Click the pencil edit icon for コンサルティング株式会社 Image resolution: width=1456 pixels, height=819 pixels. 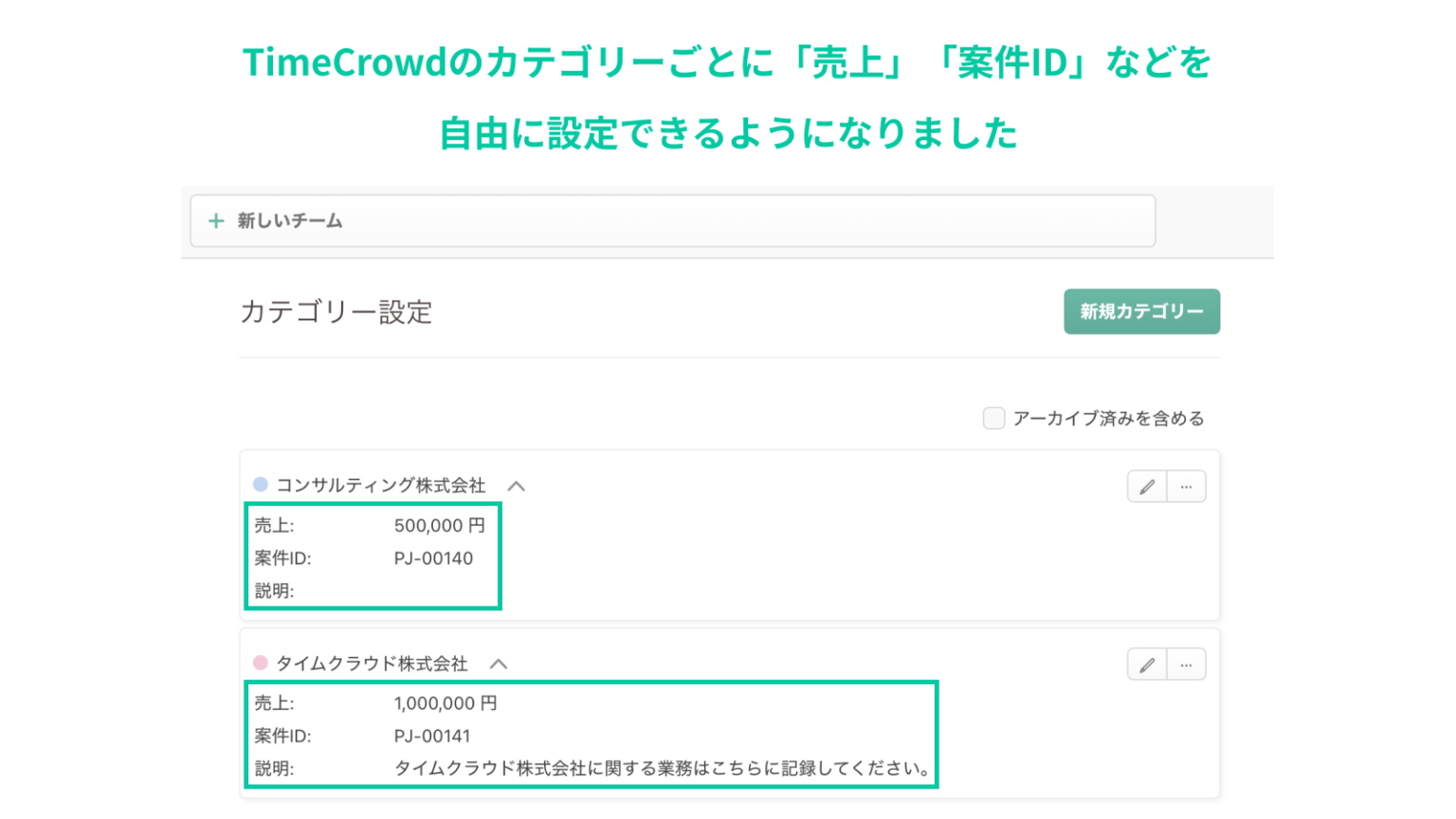pos(1148,486)
